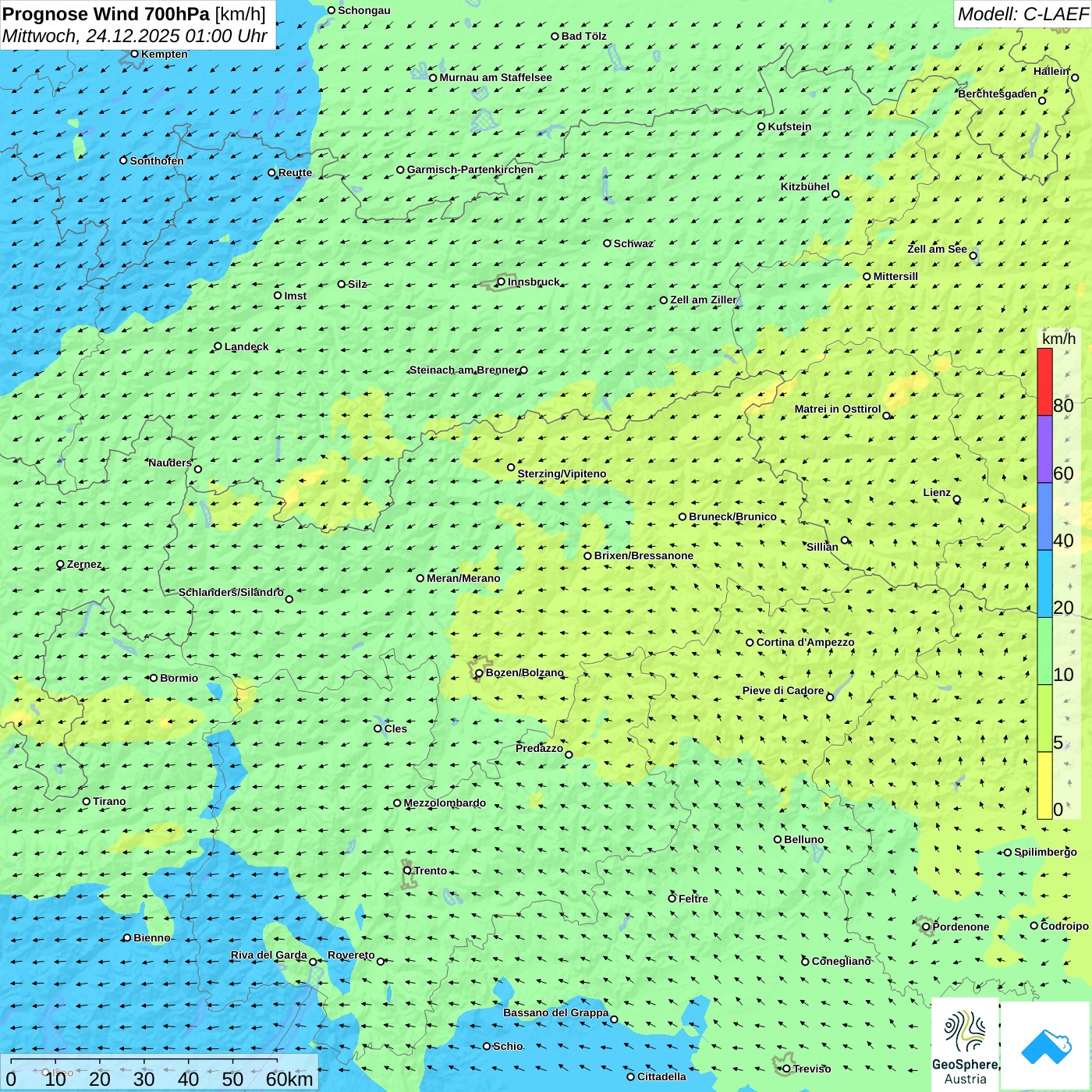
Task: Click the 'Modell: C-LAEF' label
Action: point(1022,14)
